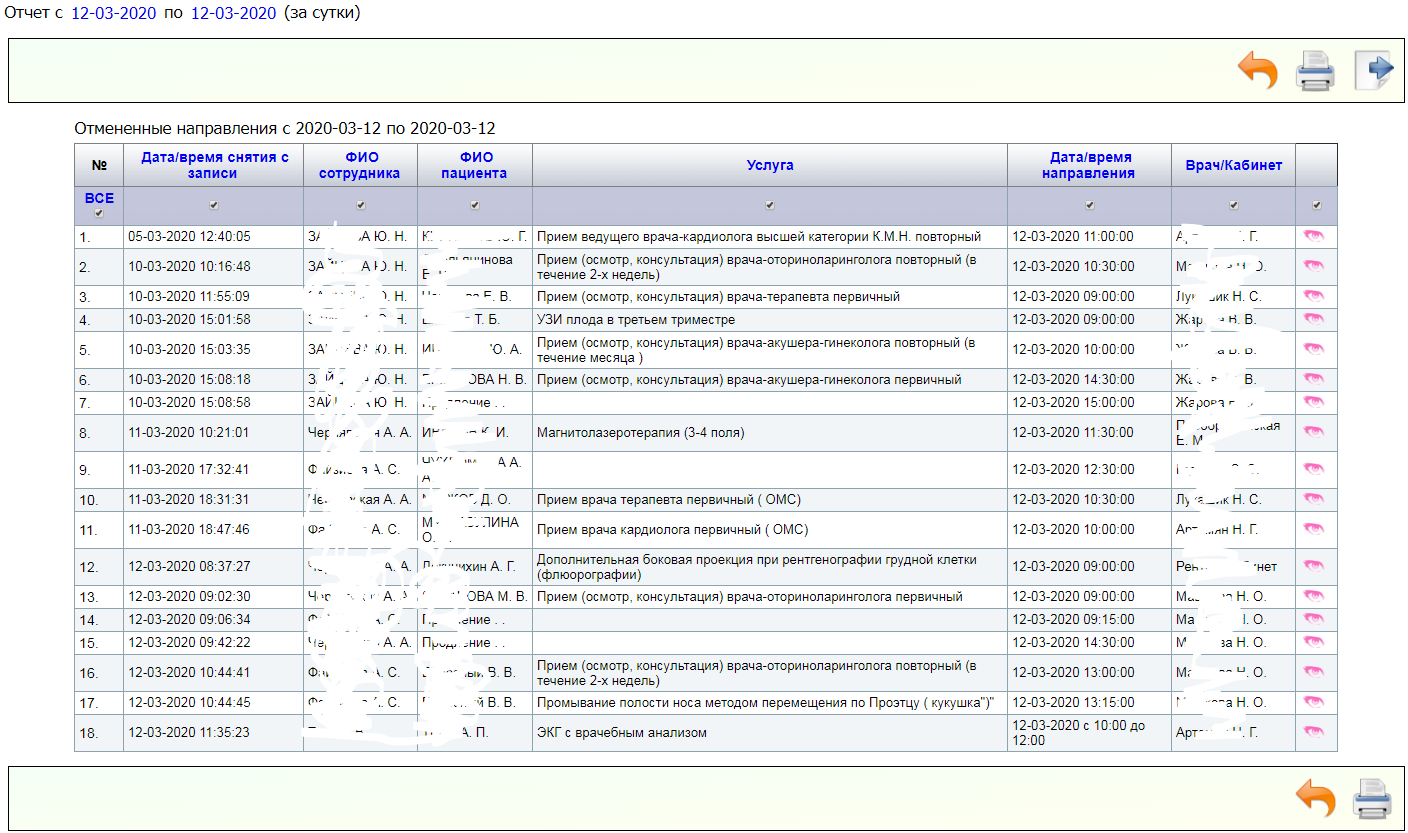1408x833 pixels.
Task: Click pink eye icon in row 12
Action: 1314,566
